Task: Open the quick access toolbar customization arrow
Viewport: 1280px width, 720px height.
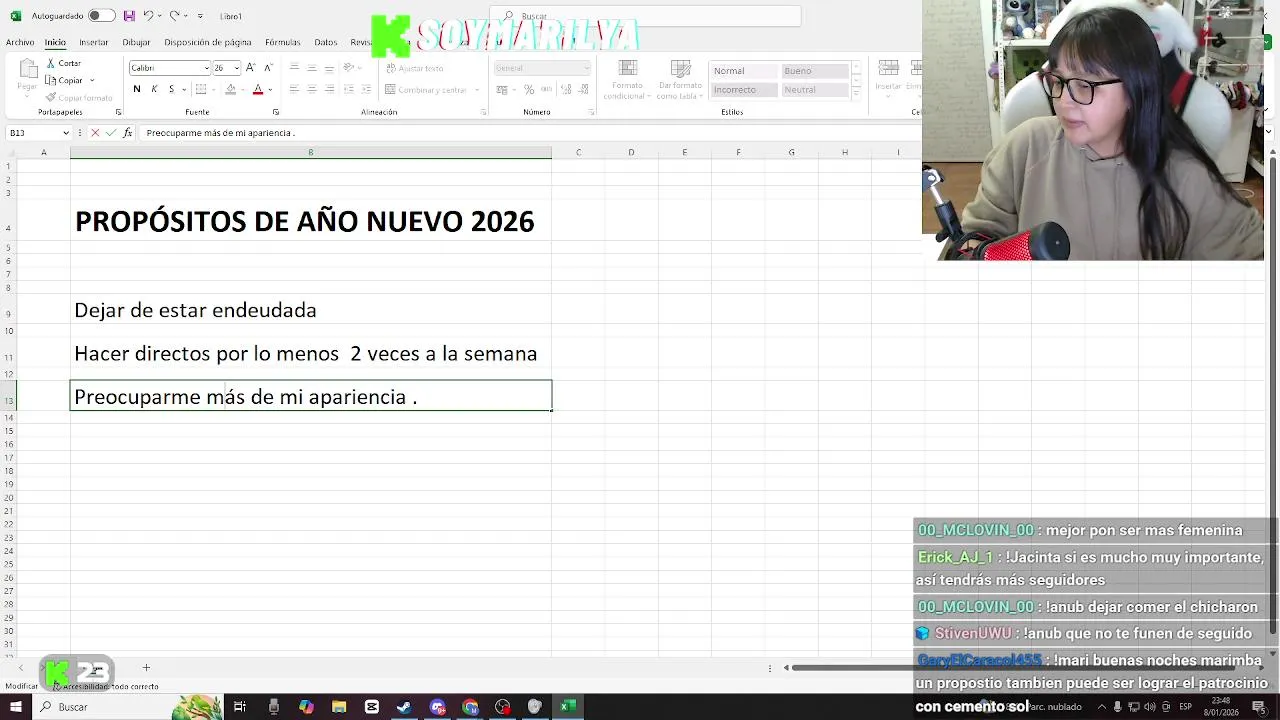Action: pos(200,16)
